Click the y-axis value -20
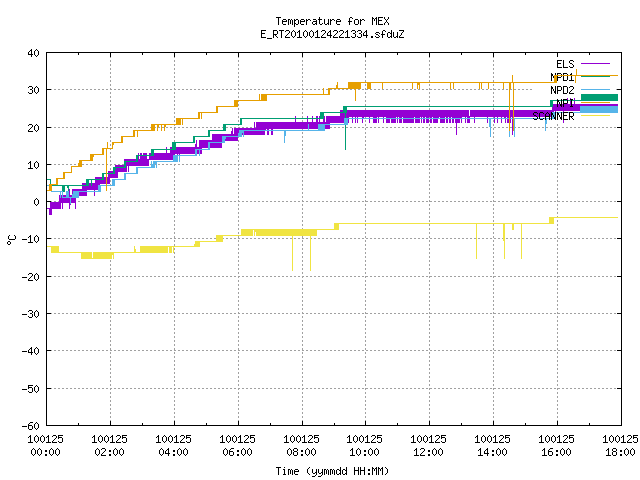Screen dimensions: 640x480 click(x=31, y=277)
